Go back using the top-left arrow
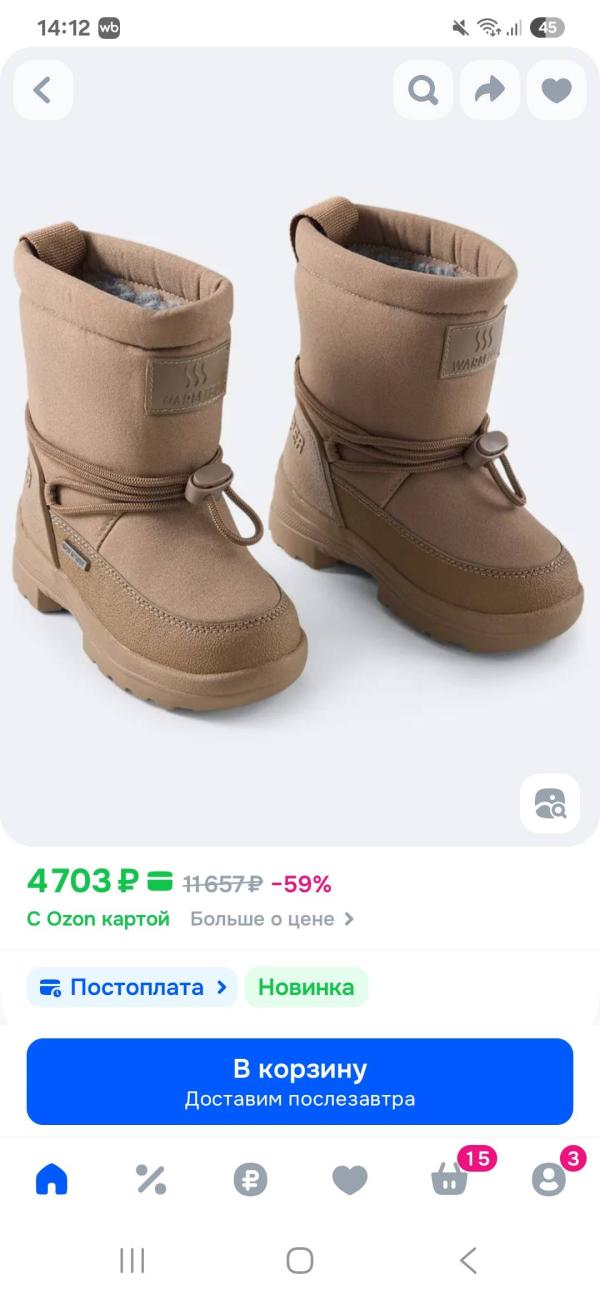Viewport: 600px width, 1299px height. (x=42, y=90)
